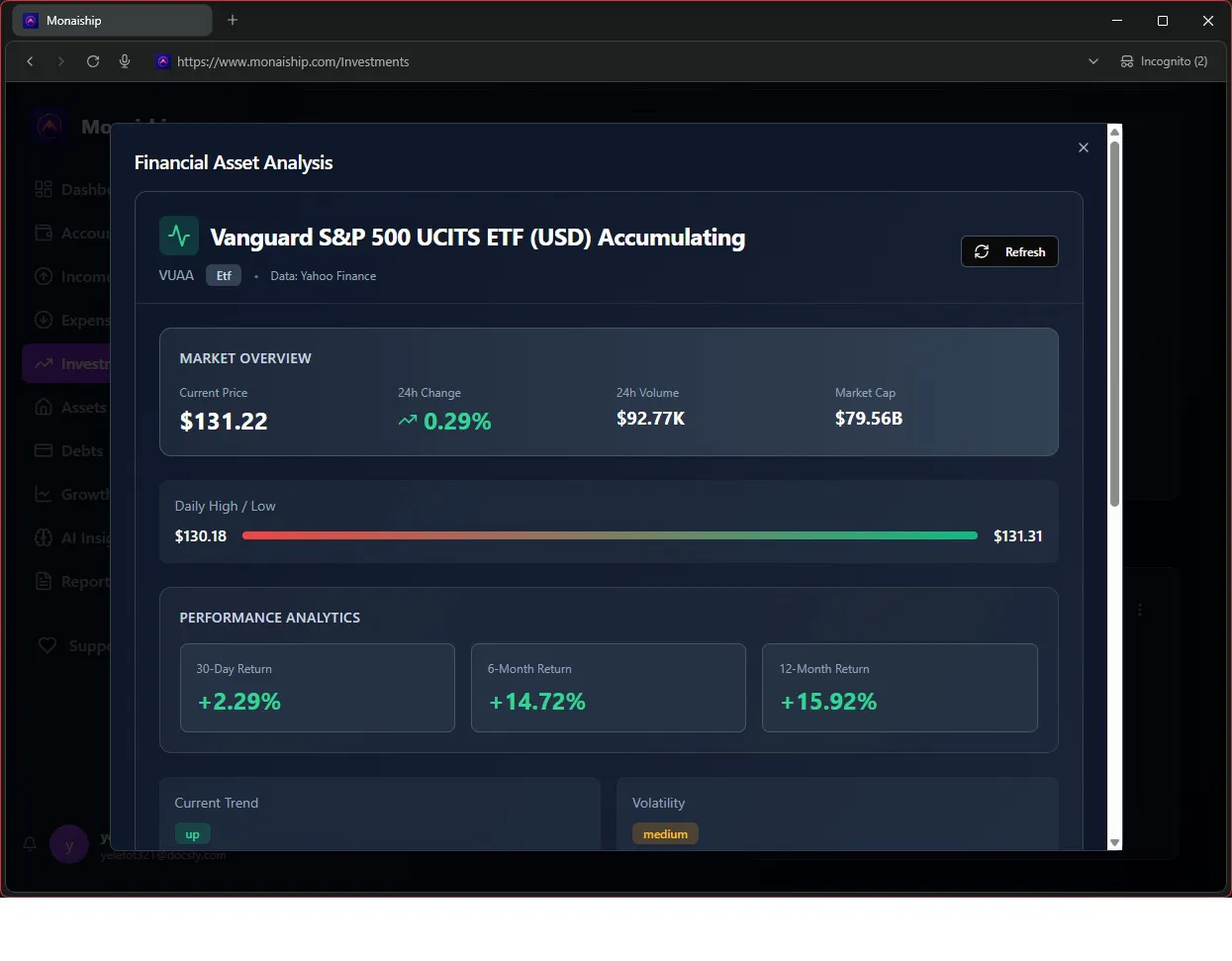This screenshot has height=961, width=1232.
Task: Click the Current Trend up badge
Action: click(192, 834)
